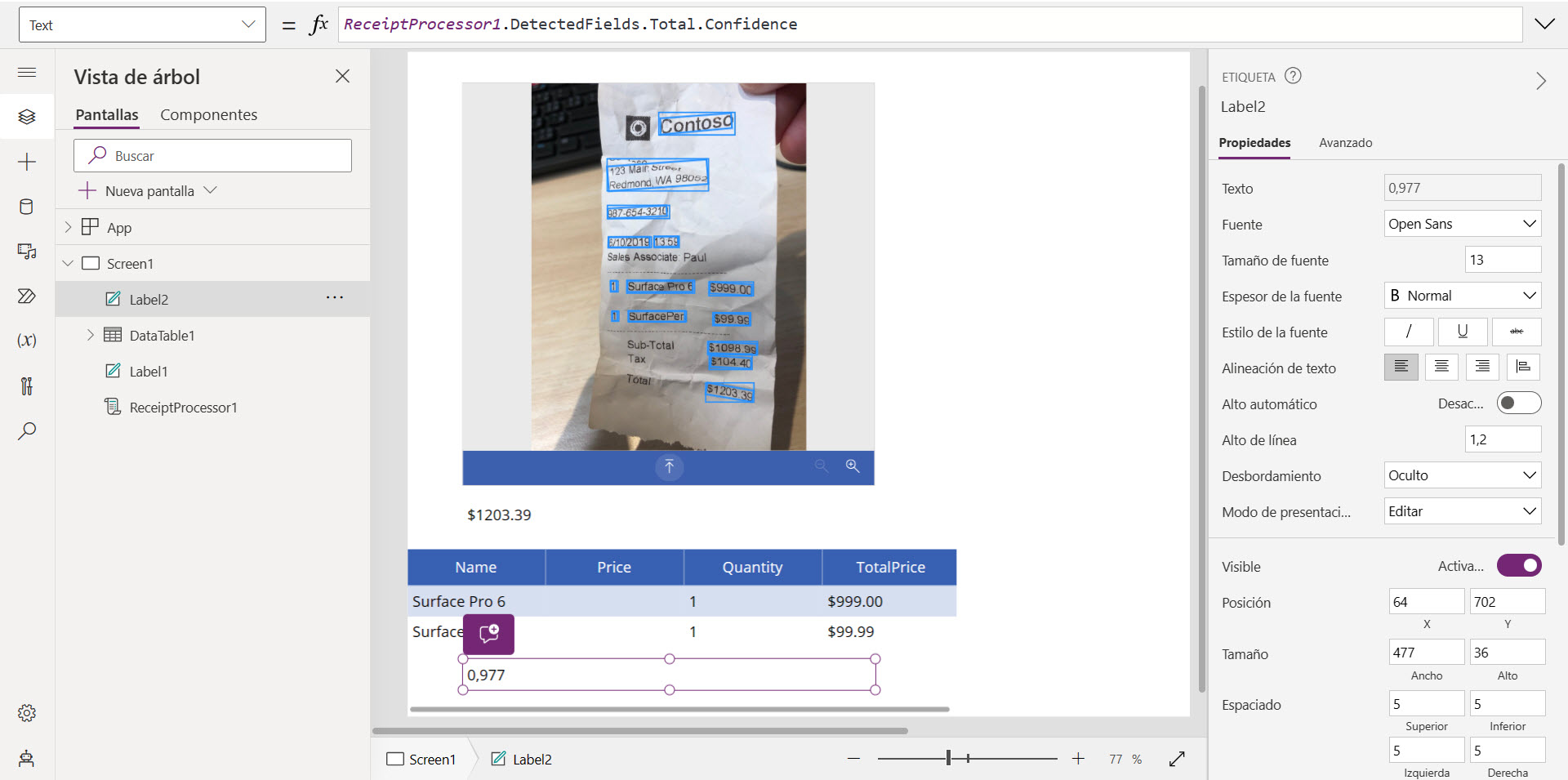The width and height of the screenshot is (1568, 780).
Task: Collapse the properties panel with chevron
Action: tap(1541, 81)
